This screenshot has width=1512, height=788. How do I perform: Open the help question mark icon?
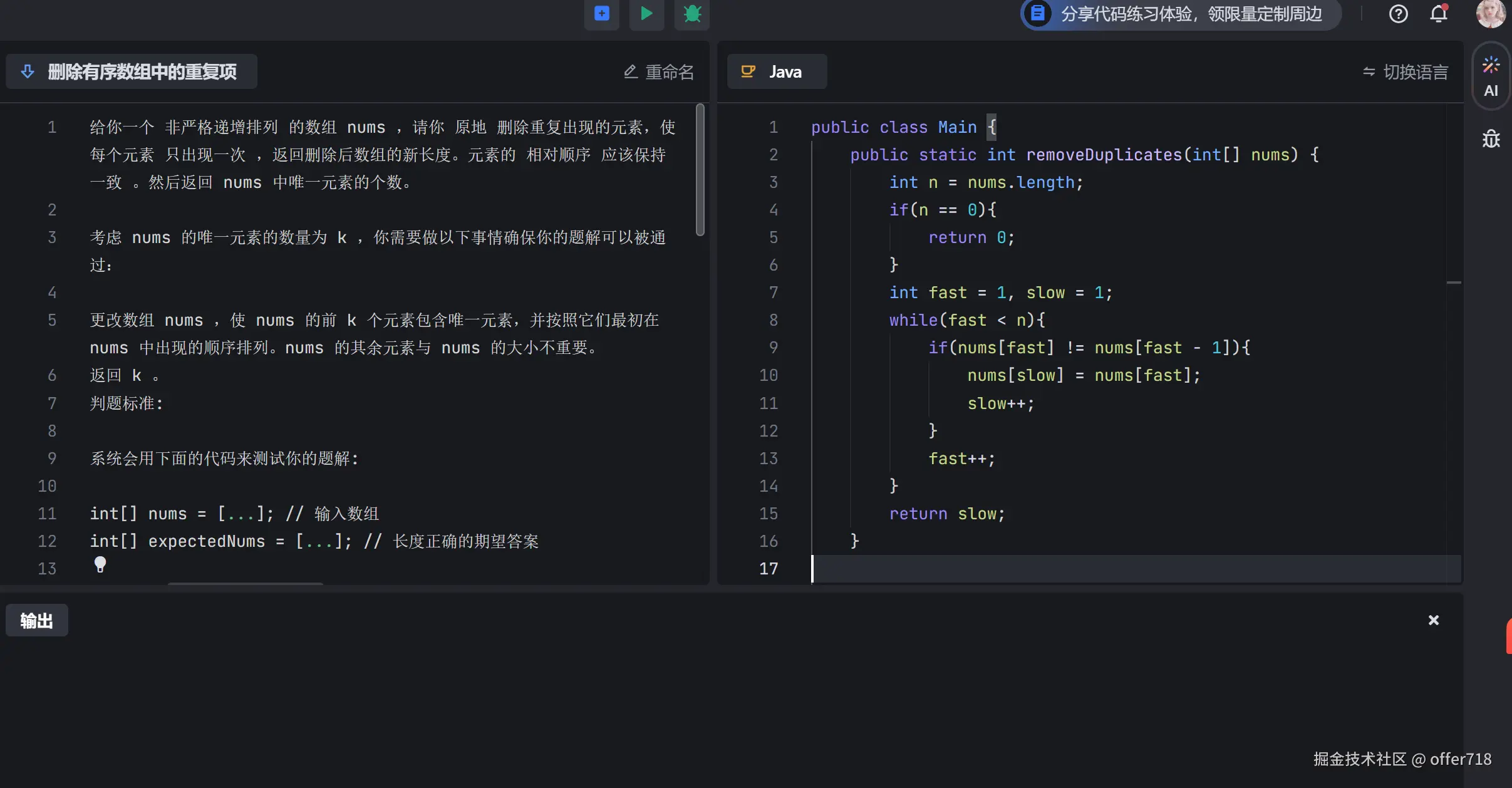(1398, 14)
